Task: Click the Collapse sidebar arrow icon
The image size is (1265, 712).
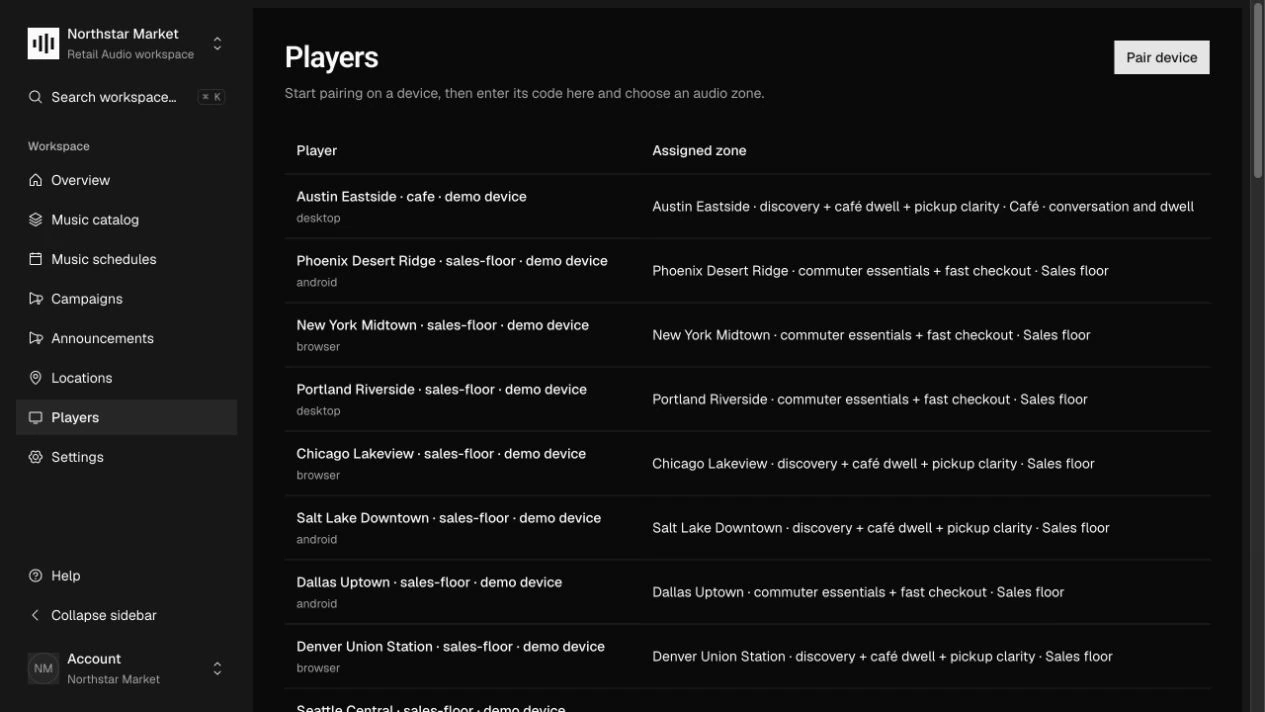Action: tap(36, 615)
